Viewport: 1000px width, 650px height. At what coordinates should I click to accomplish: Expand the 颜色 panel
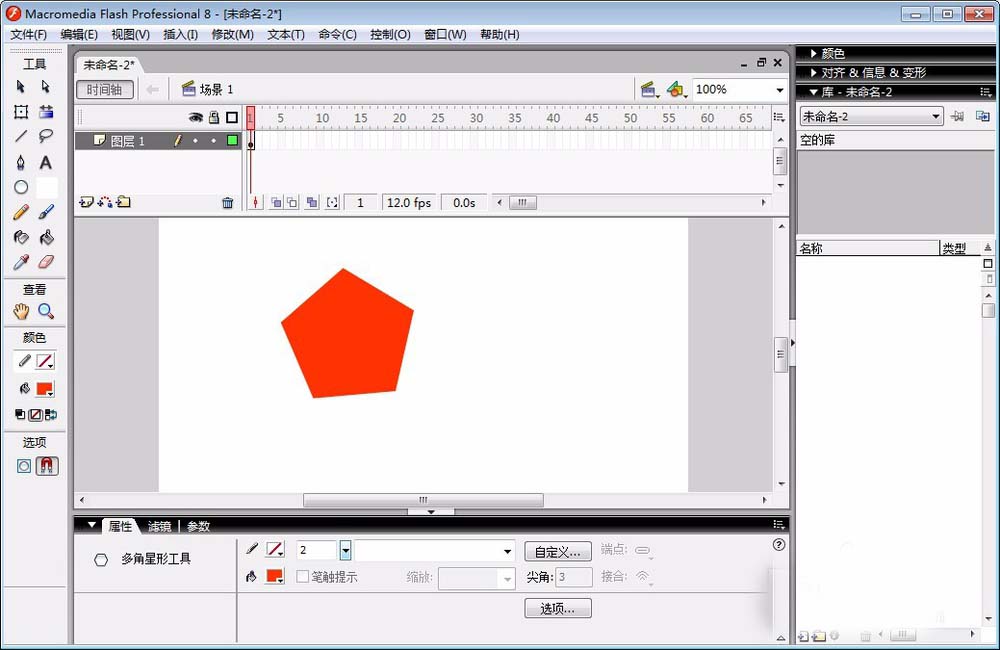tap(814, 54)
